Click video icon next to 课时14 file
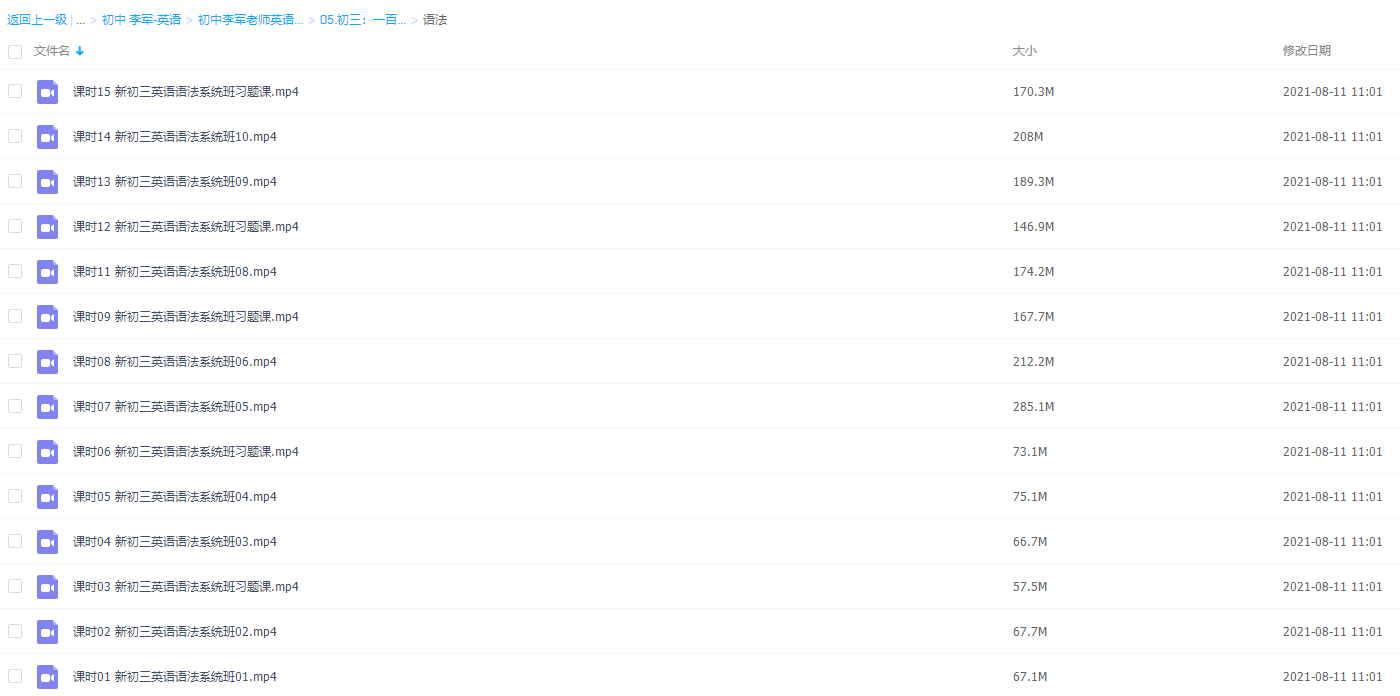1400x696 pixels. tap(47, 137)
